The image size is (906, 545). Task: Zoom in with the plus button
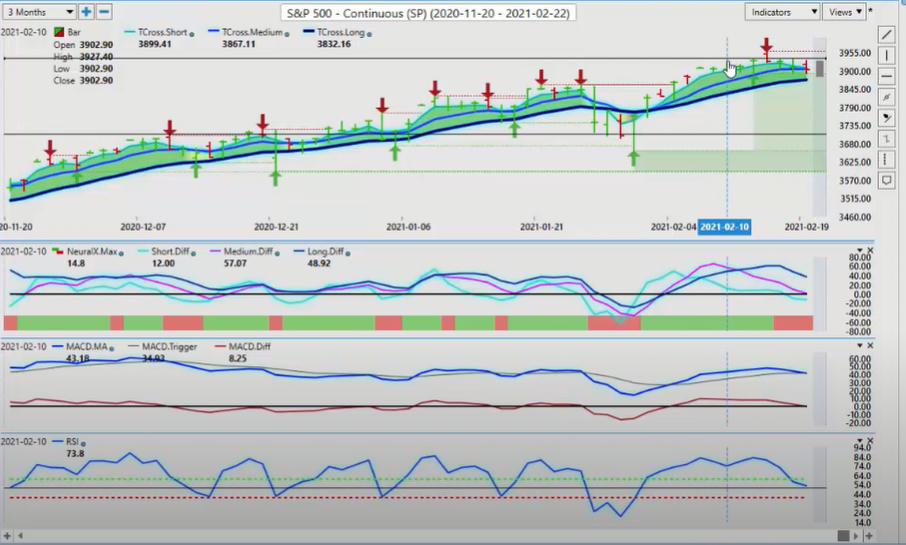point(86,12)
